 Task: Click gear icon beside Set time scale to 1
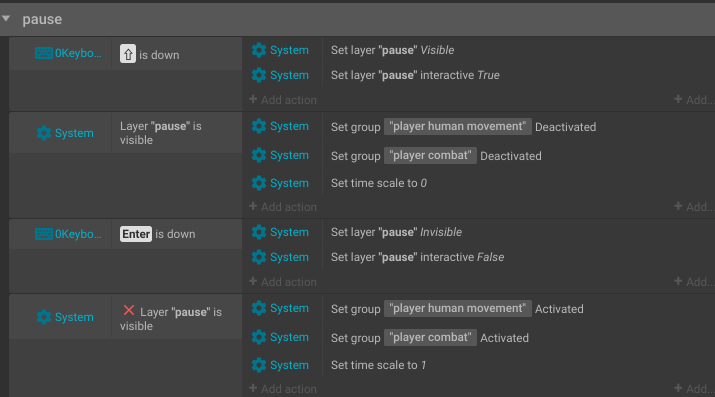[x=259, y=365]
